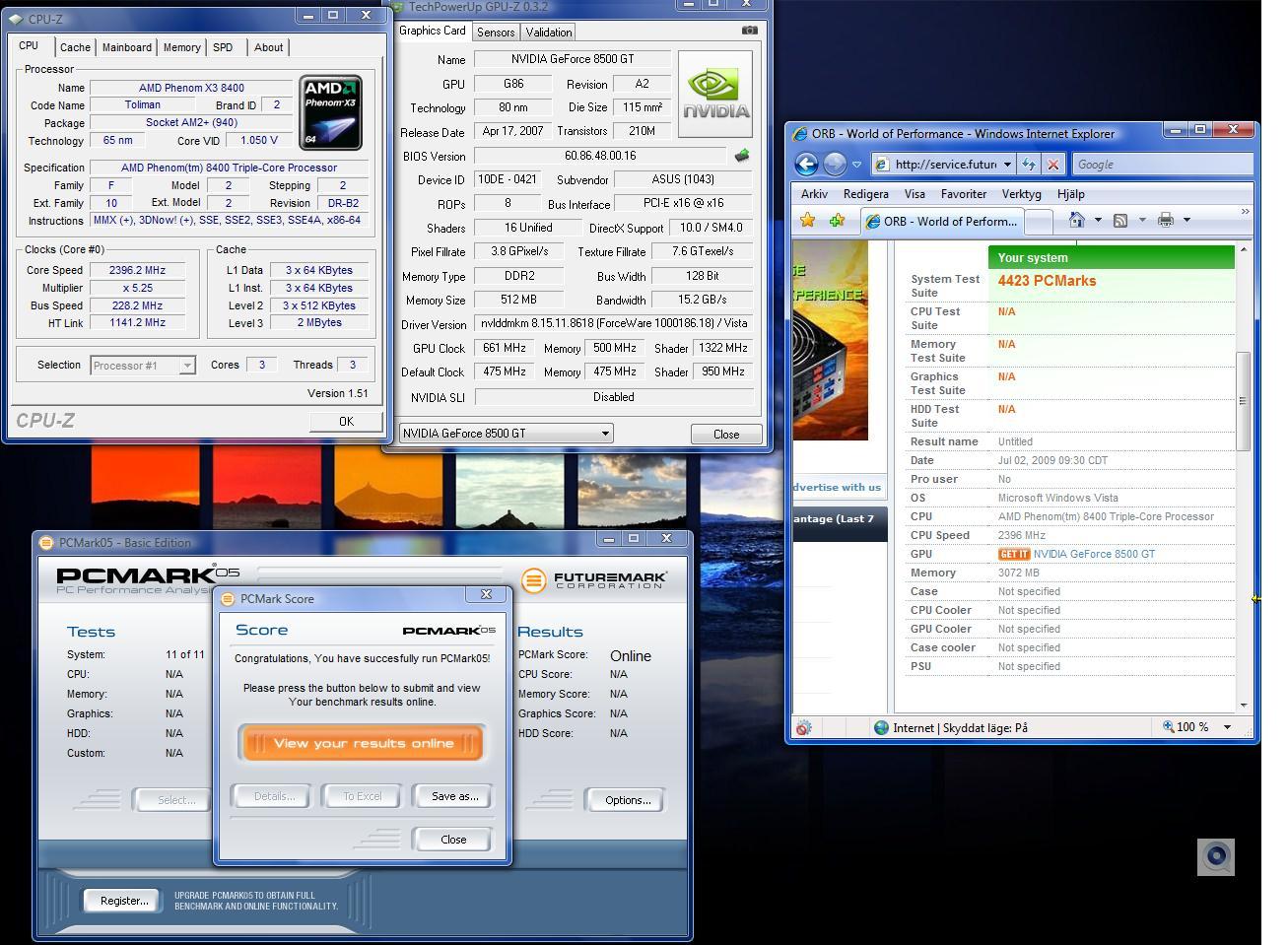Click the '4423 PCMarks' score text
Viewport: 1288px width, 945px height.
1047,281
